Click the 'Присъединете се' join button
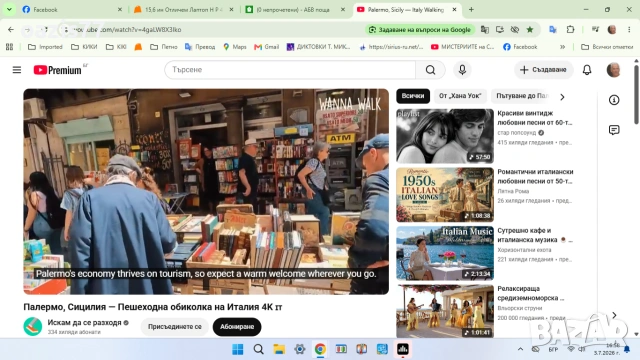The width and height of the screenshot is (640, 360). (175, 327)
